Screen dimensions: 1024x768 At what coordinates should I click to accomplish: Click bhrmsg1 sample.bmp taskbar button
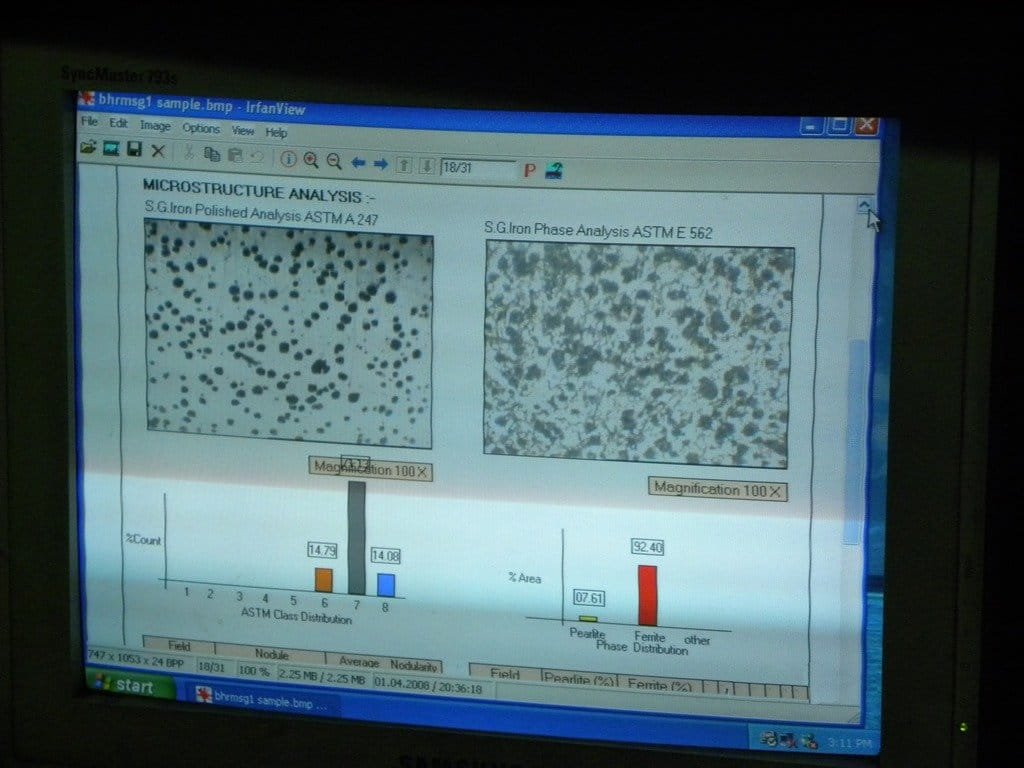(x=265, y=700)
